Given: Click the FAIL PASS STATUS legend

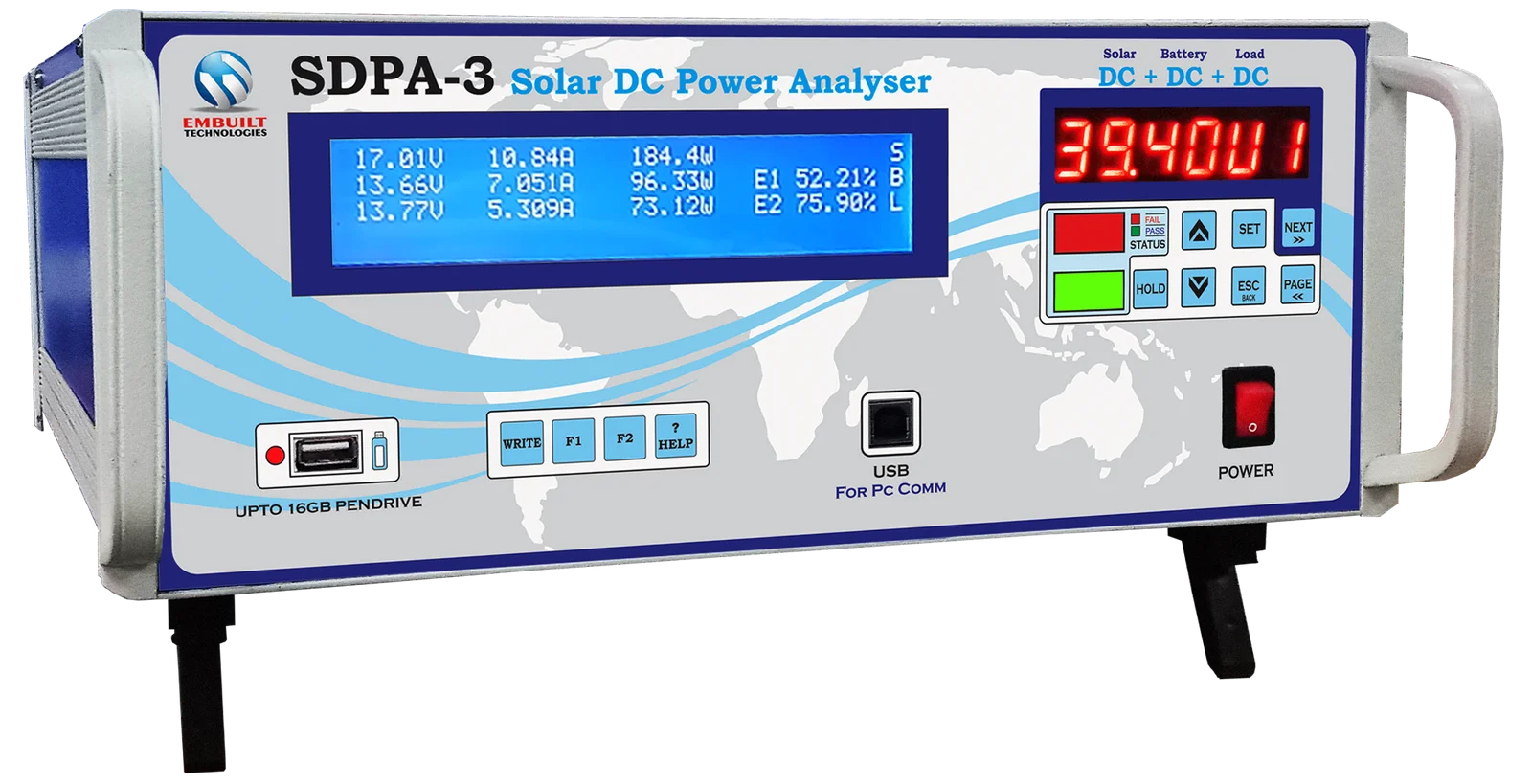Looking at the screenshot, I should (x=1147, y=233).
